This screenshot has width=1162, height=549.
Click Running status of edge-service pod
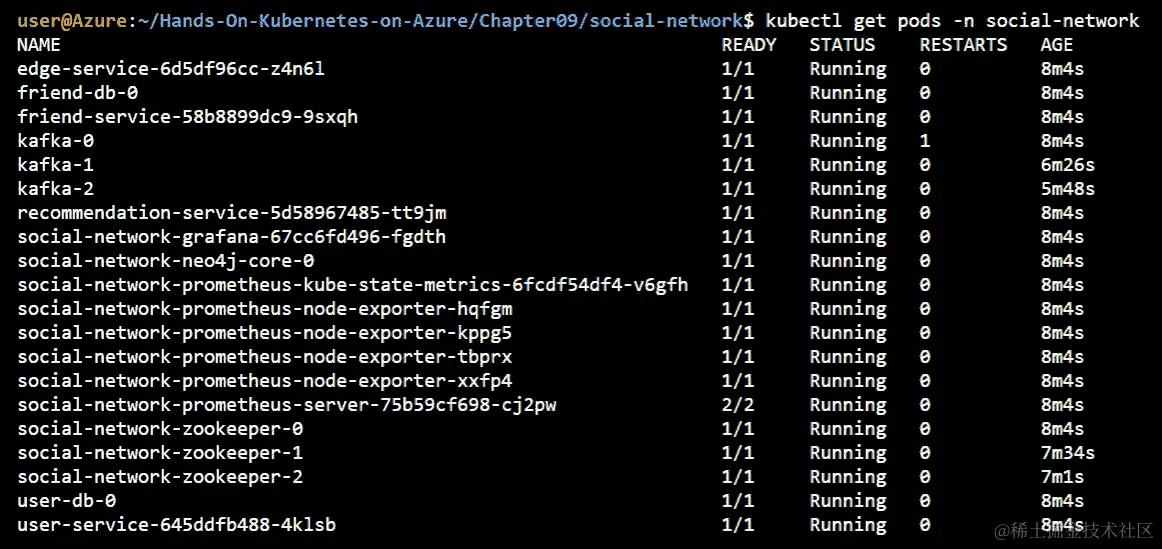(x=848, y=69)
